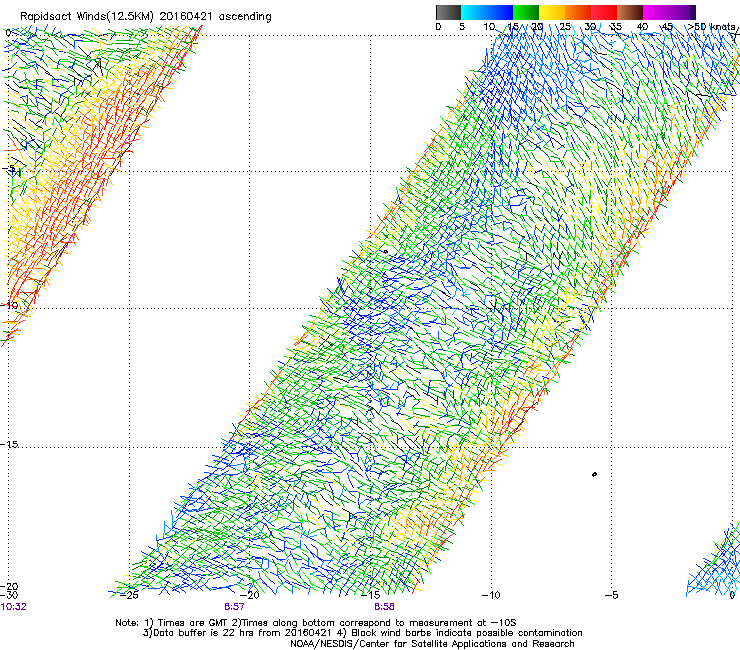The width and height of the screenshot is (740, 650).
Task: Click the '40' label under the color bar
Action: tap(642, 27)
